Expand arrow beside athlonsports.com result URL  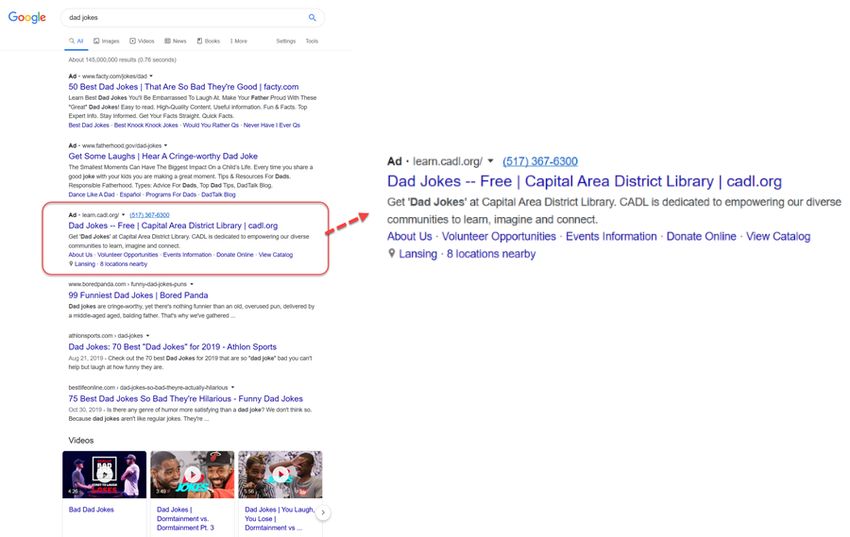point(147,336)
